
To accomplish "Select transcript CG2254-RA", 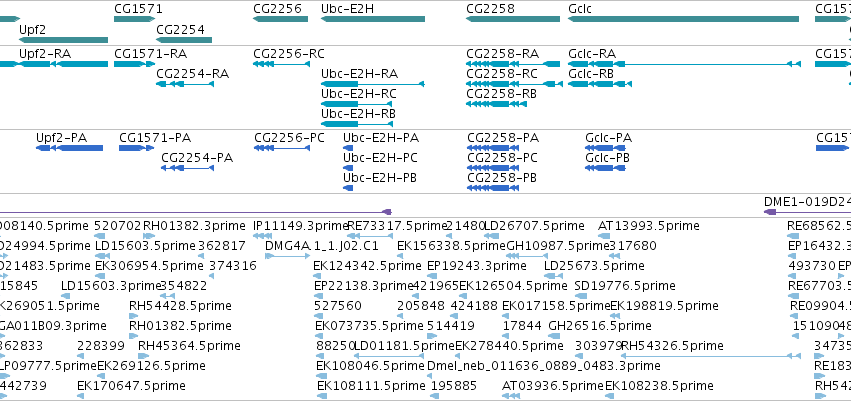I will click(x=185, y=84).
